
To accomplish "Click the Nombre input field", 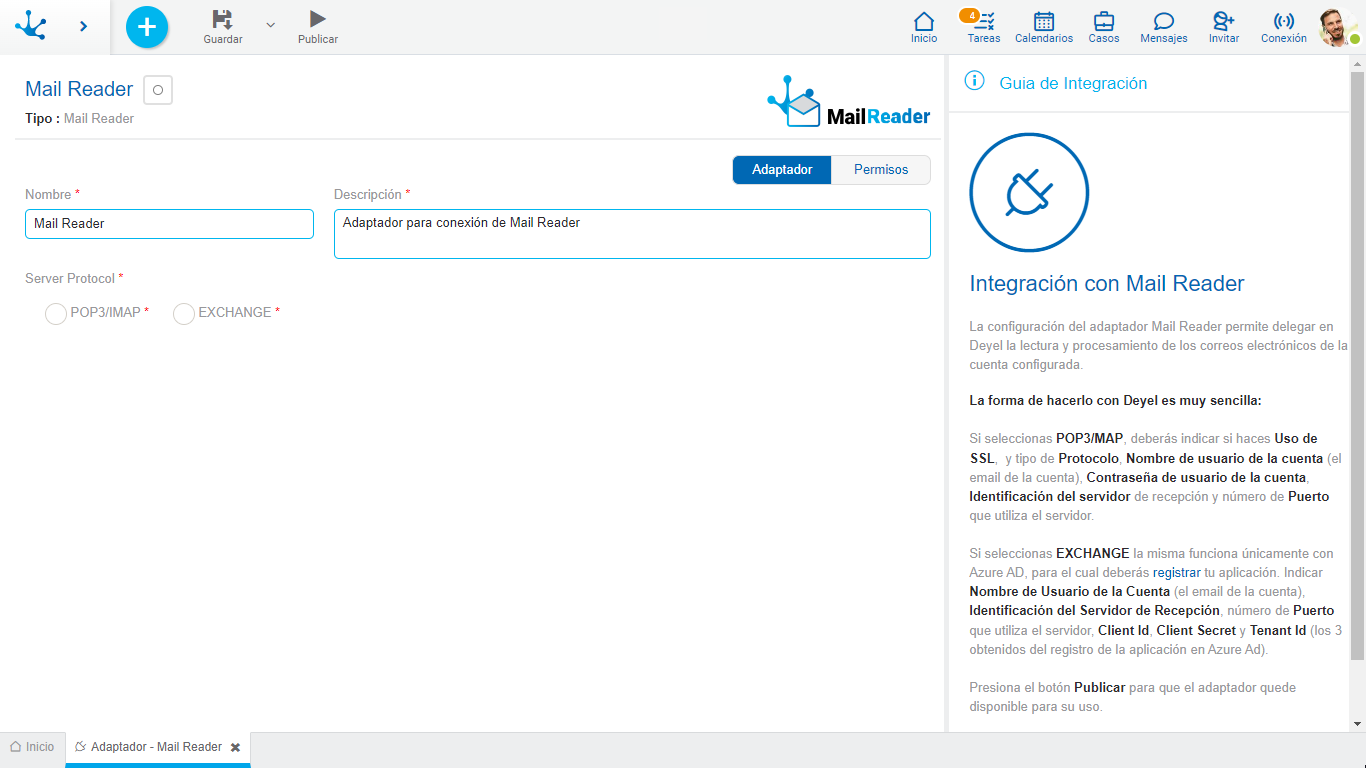I will click(169, 224).
